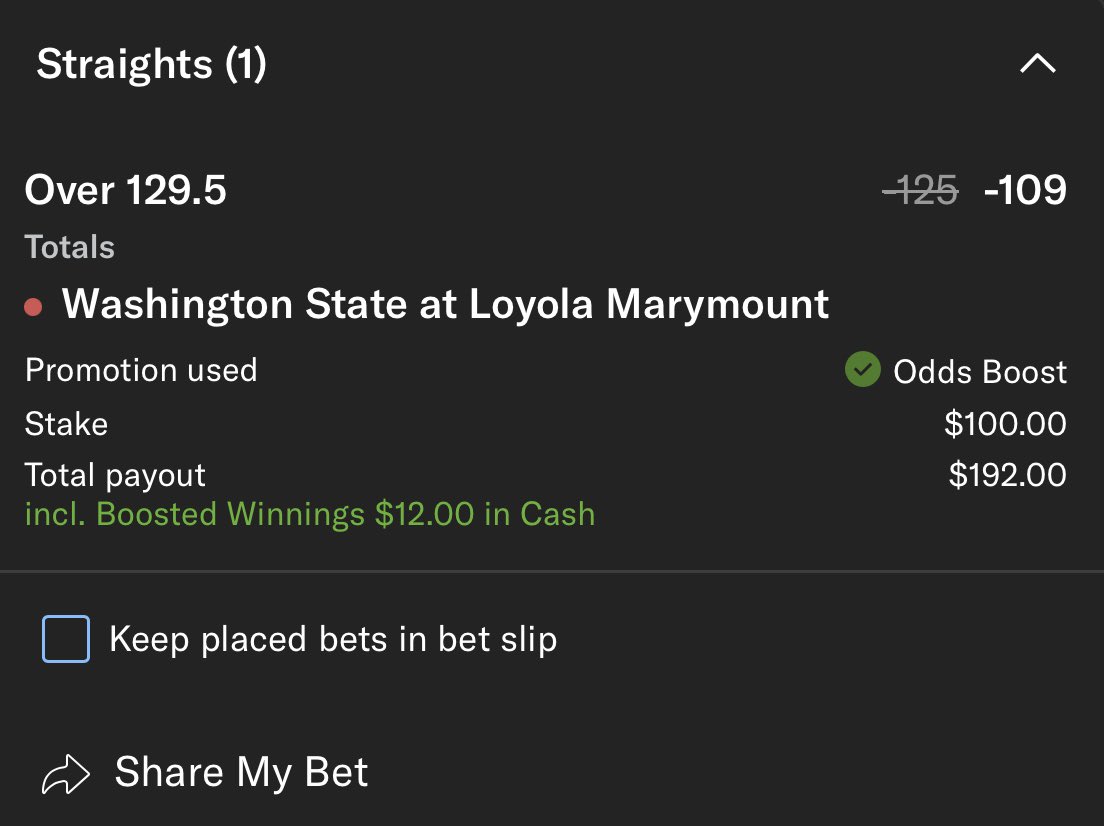Click the red live indicator dot
1104x826 pixels.
[34, 307]
